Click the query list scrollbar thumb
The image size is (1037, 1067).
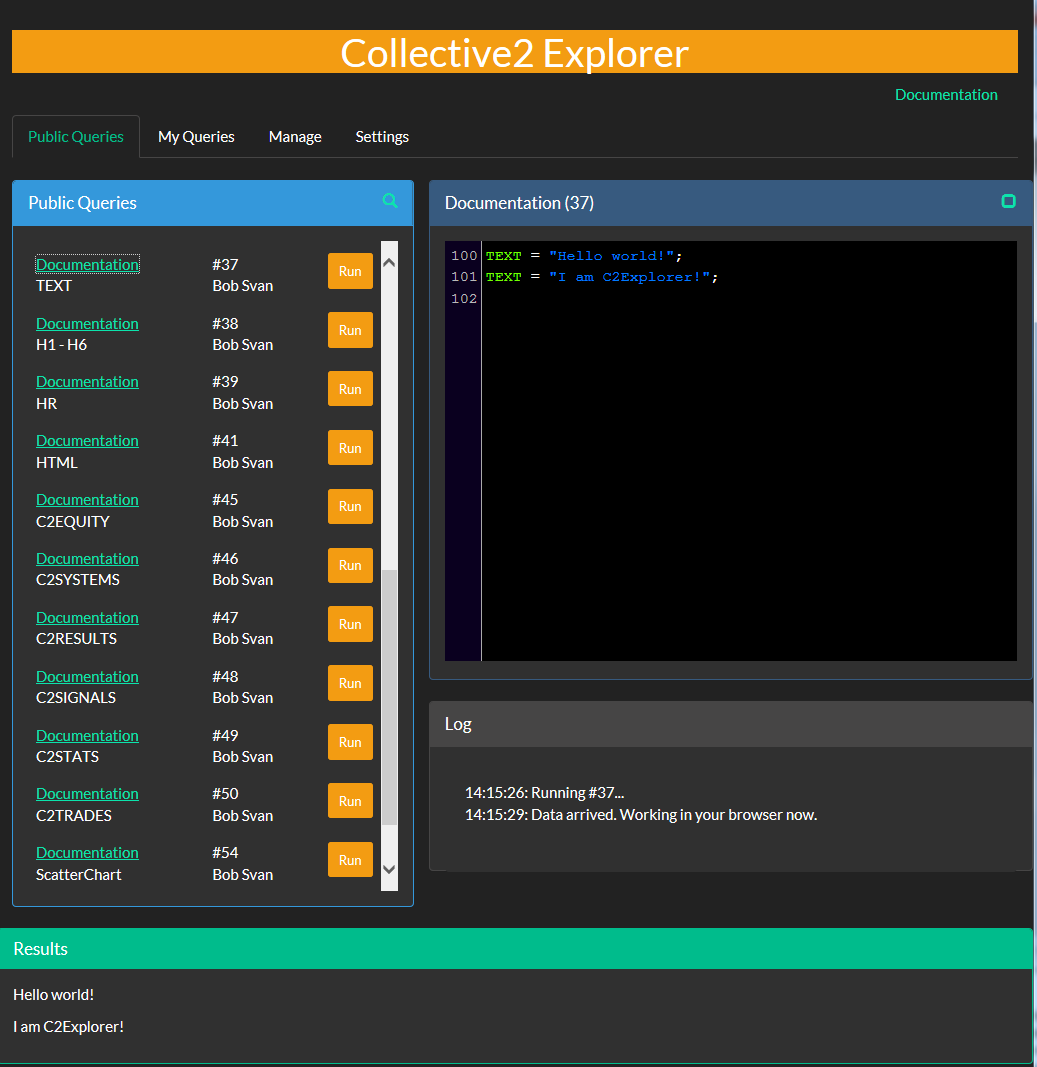(389, 697)
